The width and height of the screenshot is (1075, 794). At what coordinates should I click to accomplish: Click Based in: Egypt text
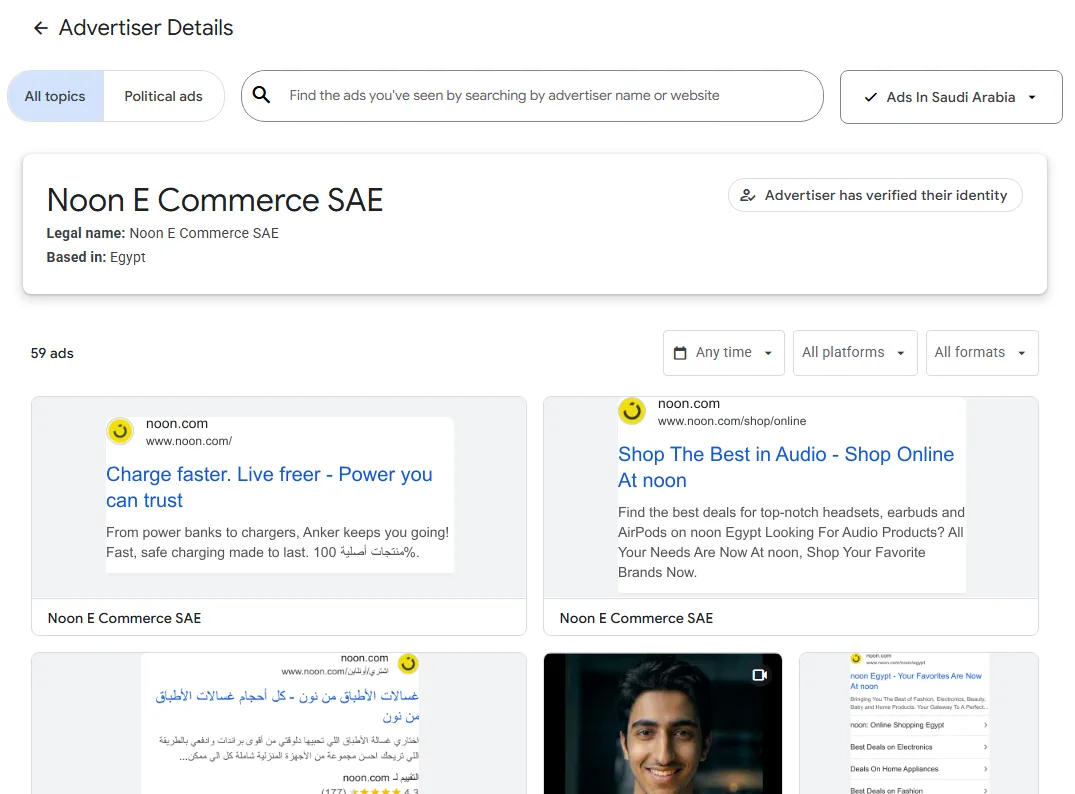pyautogui.click(x=96, y=257)
